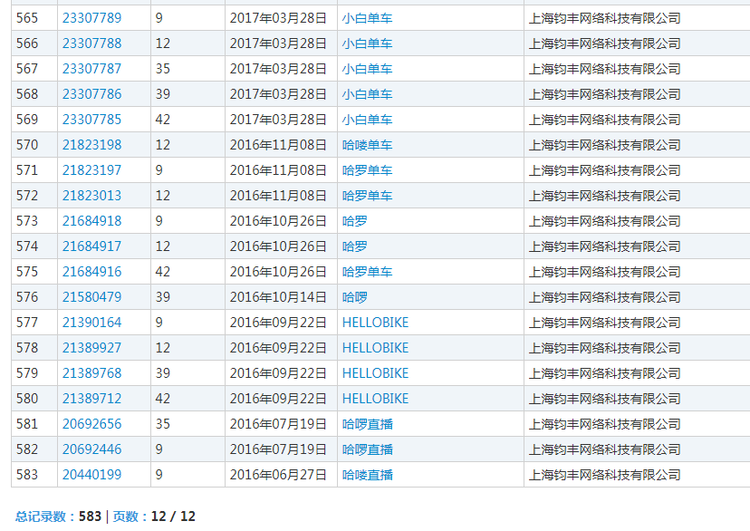The width and height of the screenshot is (750, 531).
Task: Click the 哈罗 trademark in row 574
Action: (355, 246)
